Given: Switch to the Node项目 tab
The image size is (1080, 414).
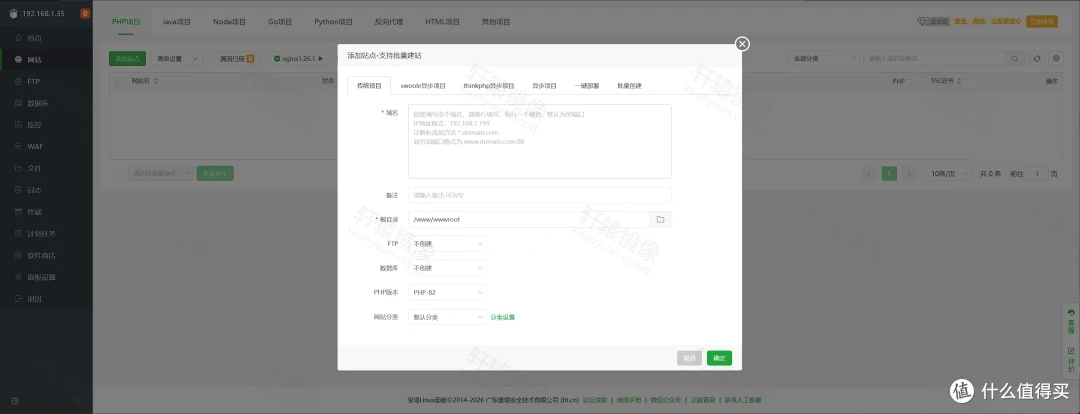Looking at the screenshot, I should (229, 21).
